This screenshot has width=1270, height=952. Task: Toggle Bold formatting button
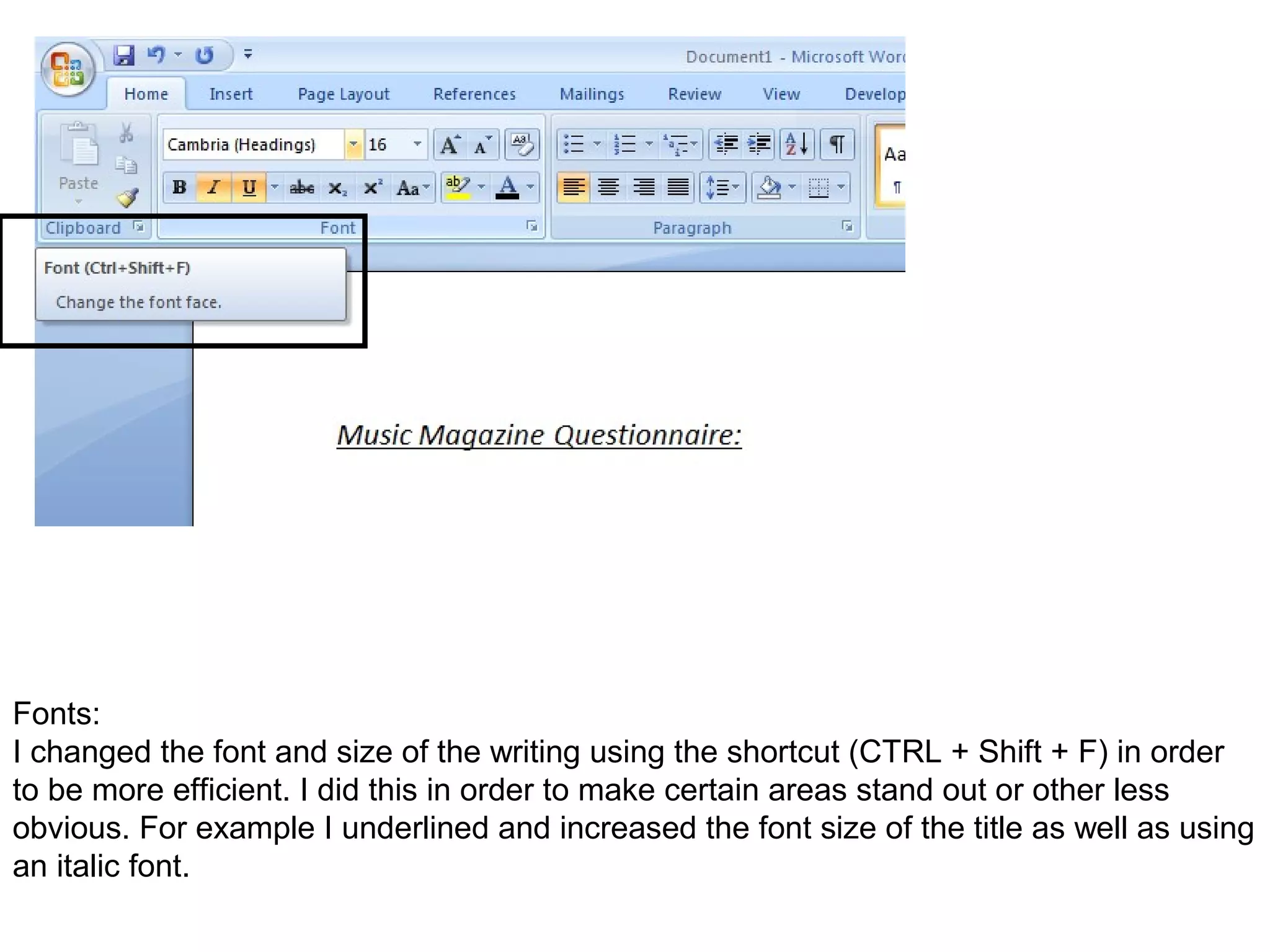point(180,188)
